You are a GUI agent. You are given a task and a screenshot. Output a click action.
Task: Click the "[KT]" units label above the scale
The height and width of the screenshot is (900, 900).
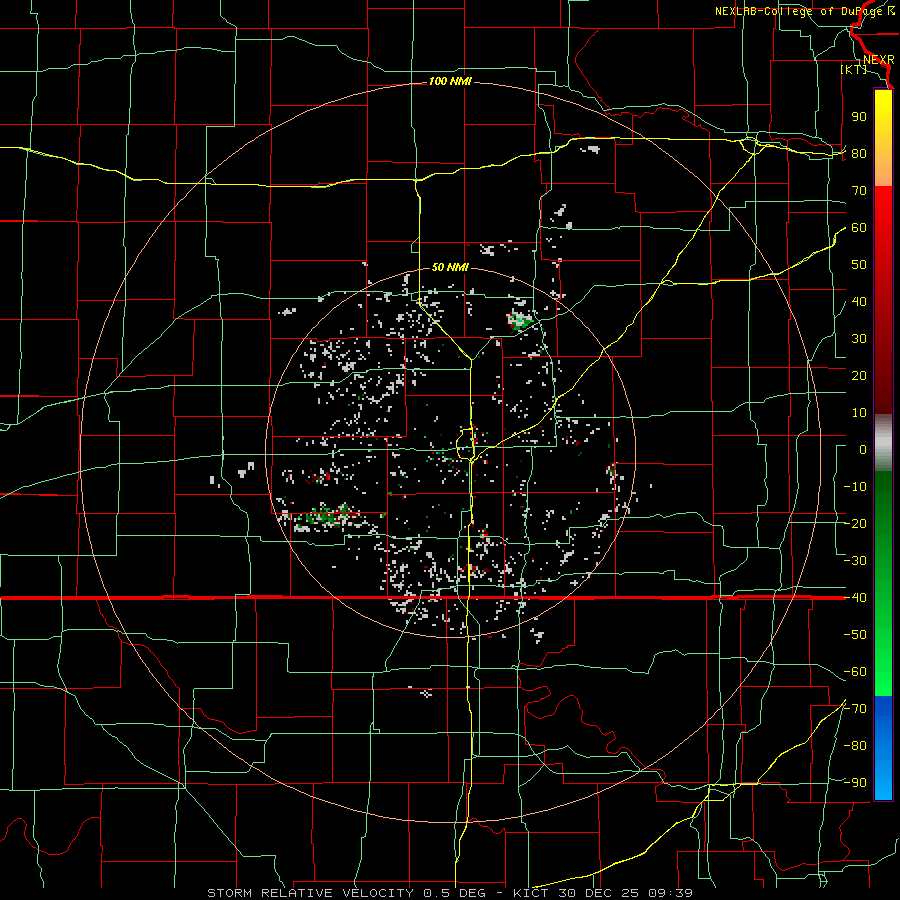[854, 69]
